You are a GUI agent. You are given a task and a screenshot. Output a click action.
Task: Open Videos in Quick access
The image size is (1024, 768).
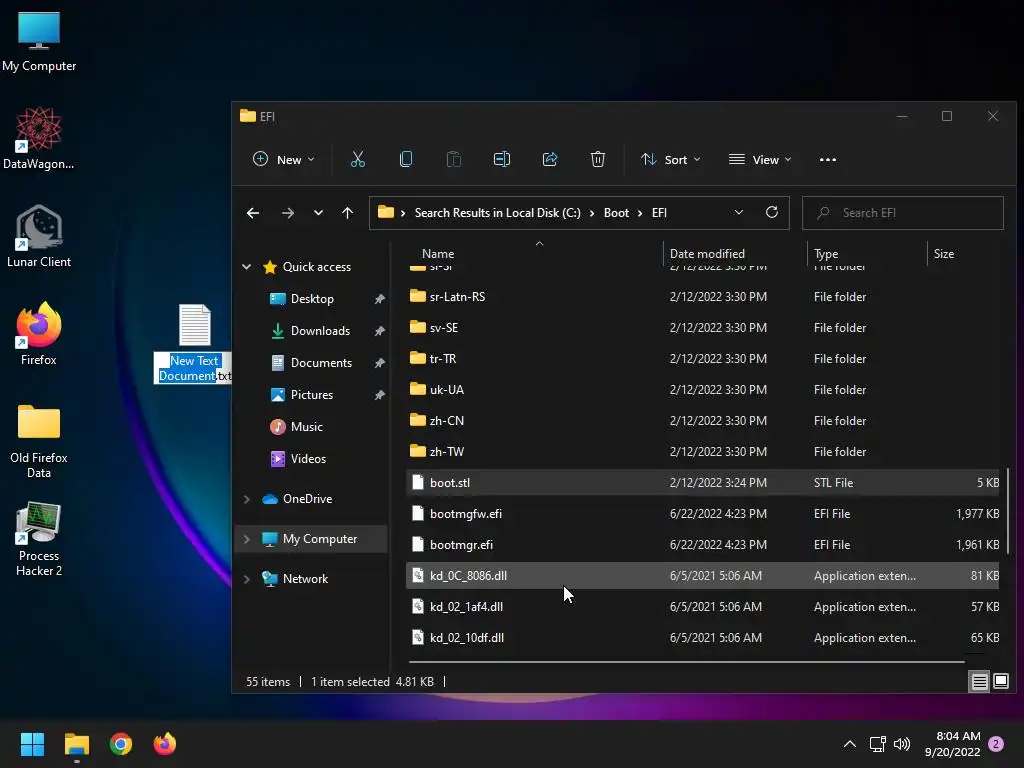tap(308, 458)
